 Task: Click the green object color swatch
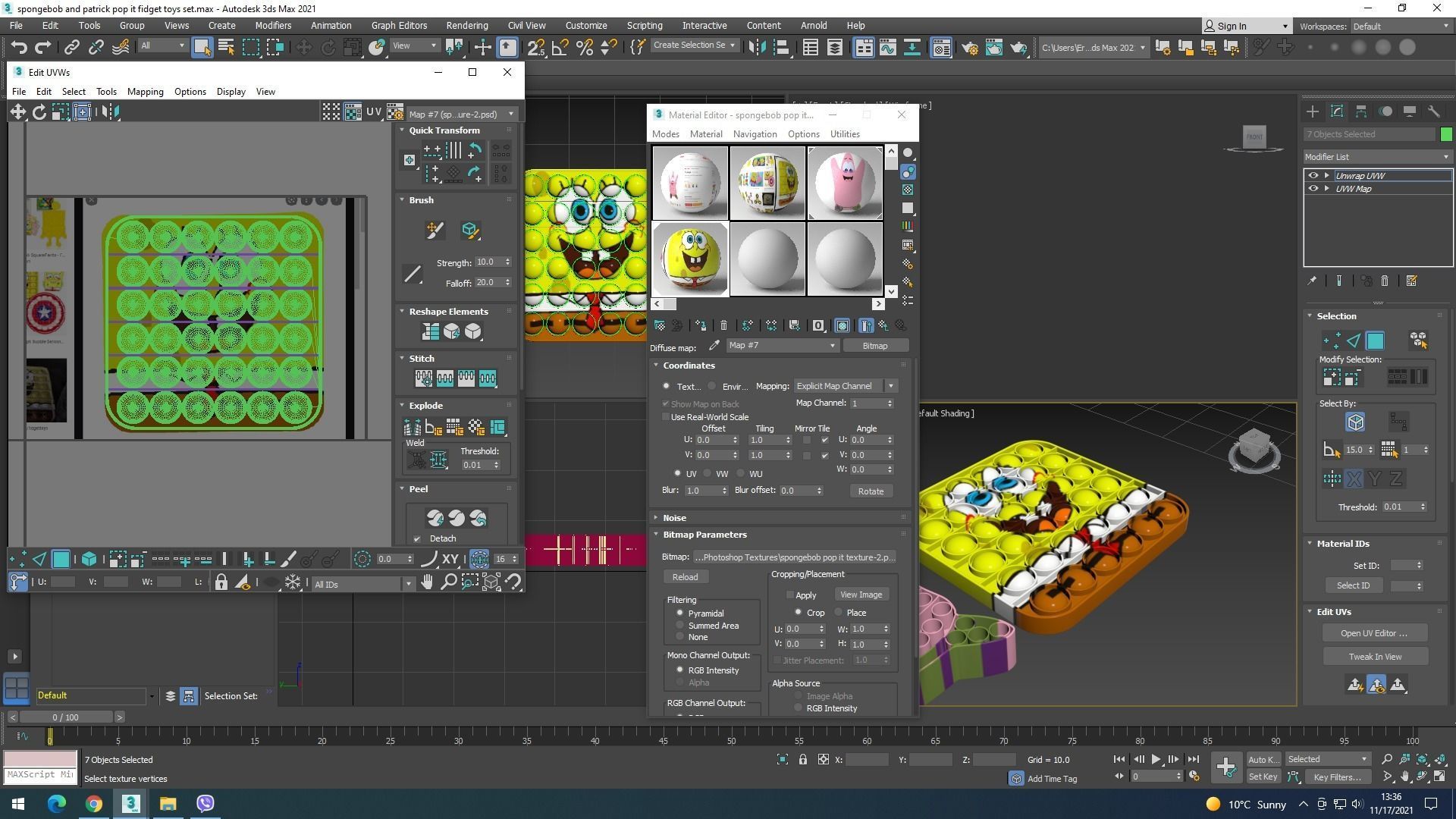1445,134
